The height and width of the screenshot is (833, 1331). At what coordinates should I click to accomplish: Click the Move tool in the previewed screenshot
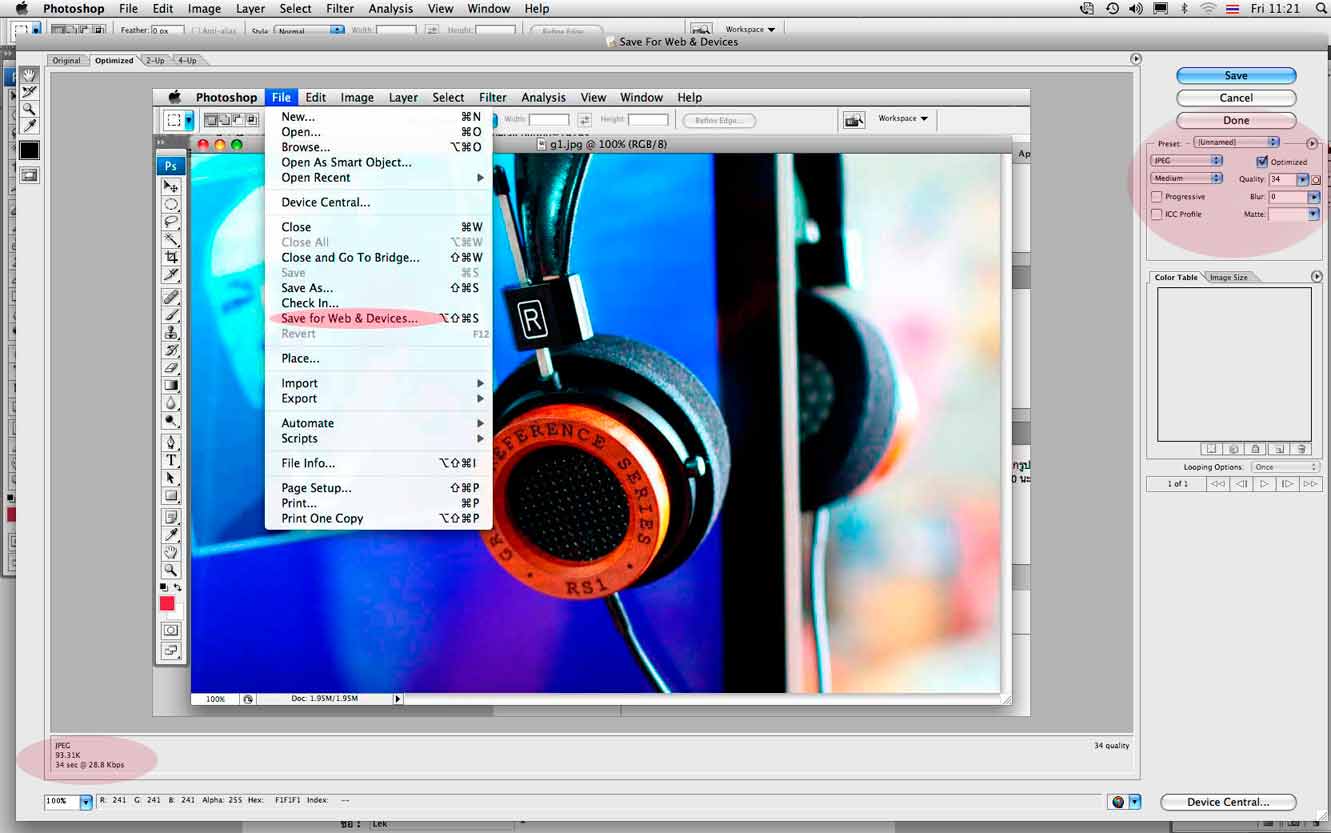tap(171, 186)
